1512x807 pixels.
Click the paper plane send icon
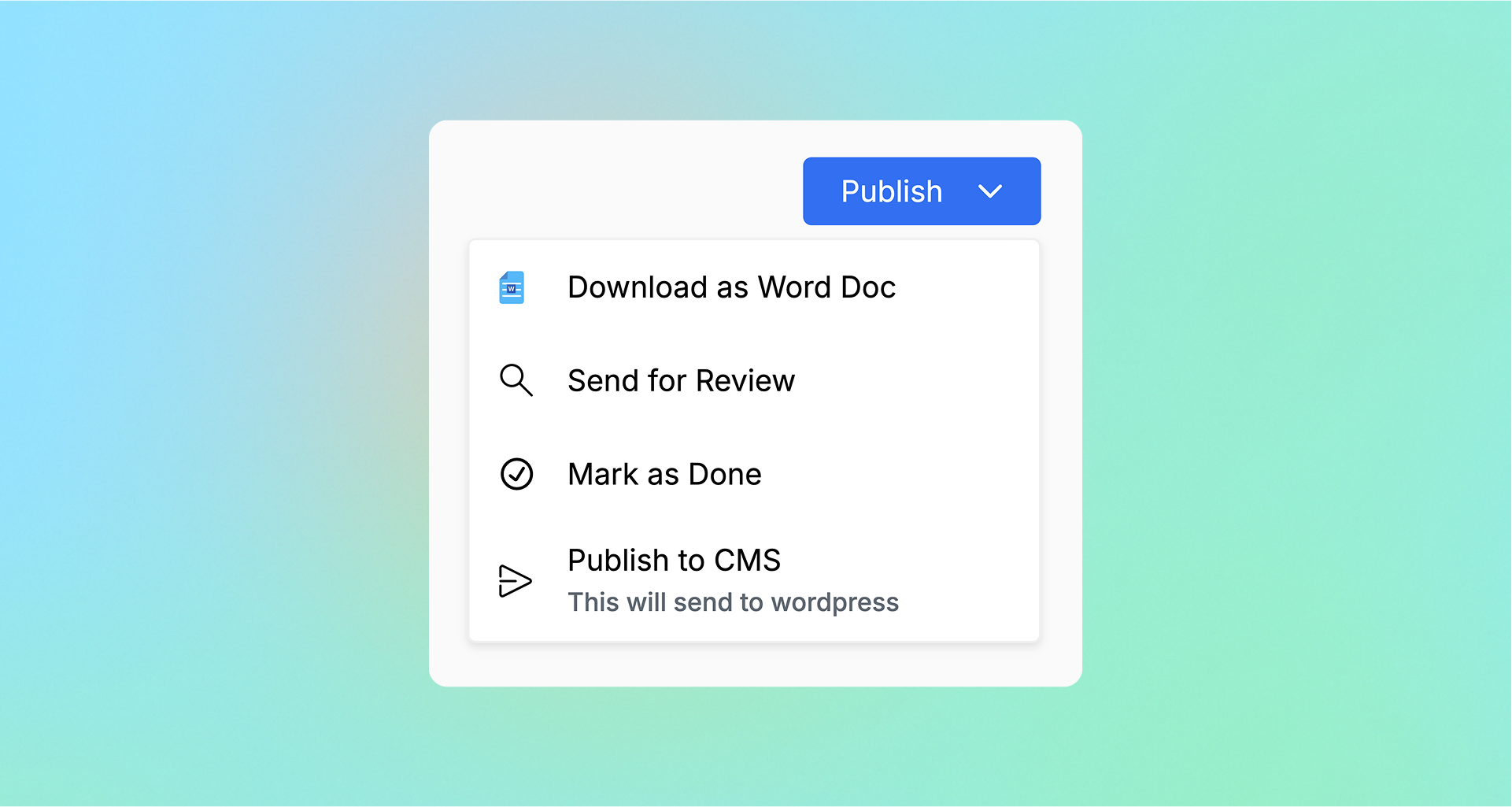coord(516,581)
